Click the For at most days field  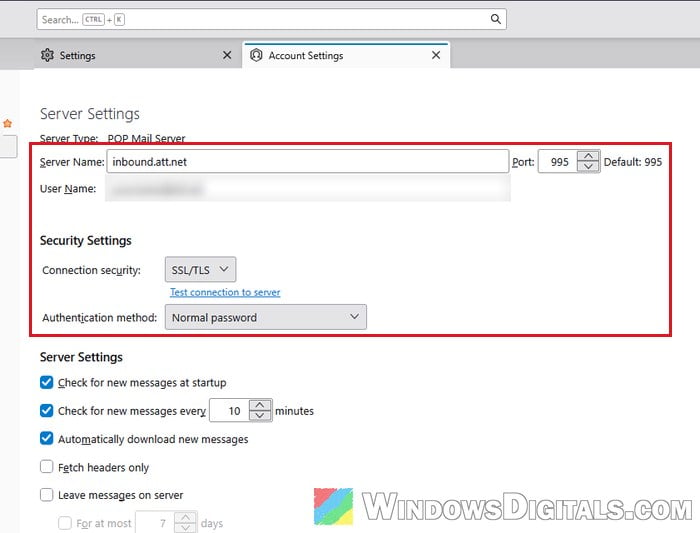click(x=155, y=522)
